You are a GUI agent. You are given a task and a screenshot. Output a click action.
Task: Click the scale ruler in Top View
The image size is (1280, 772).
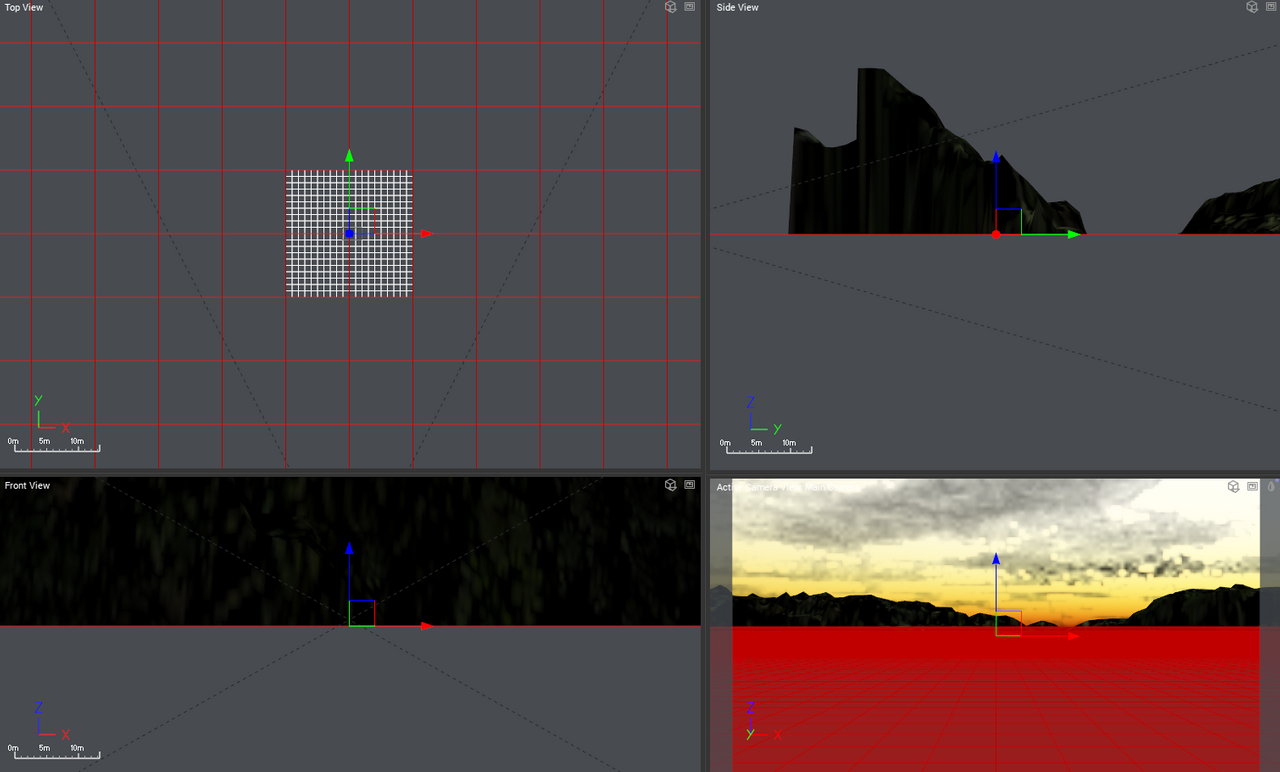(54, 445)
